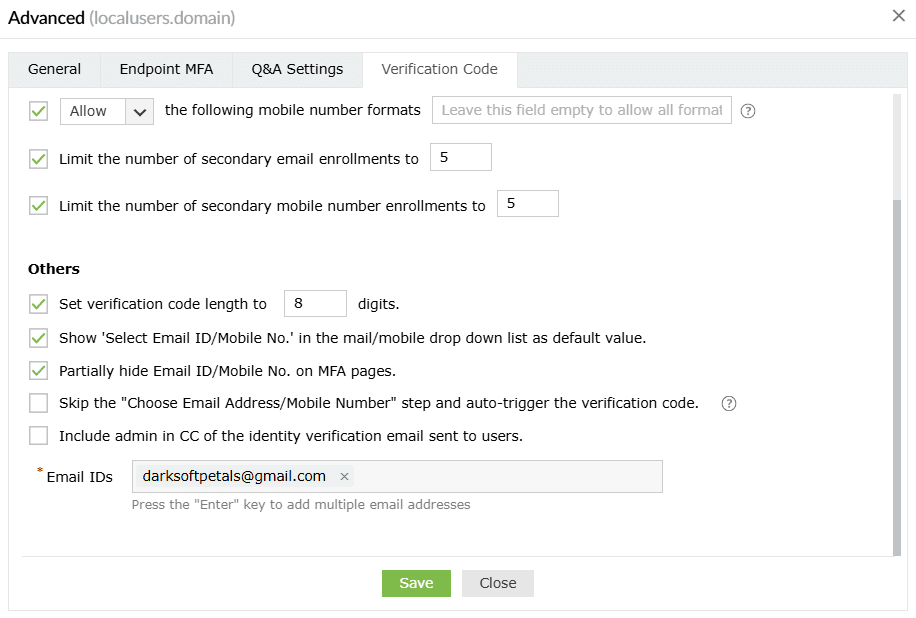916x618 pixels.
Task: Uncheck the verification code length option
Action: (38, 303)
